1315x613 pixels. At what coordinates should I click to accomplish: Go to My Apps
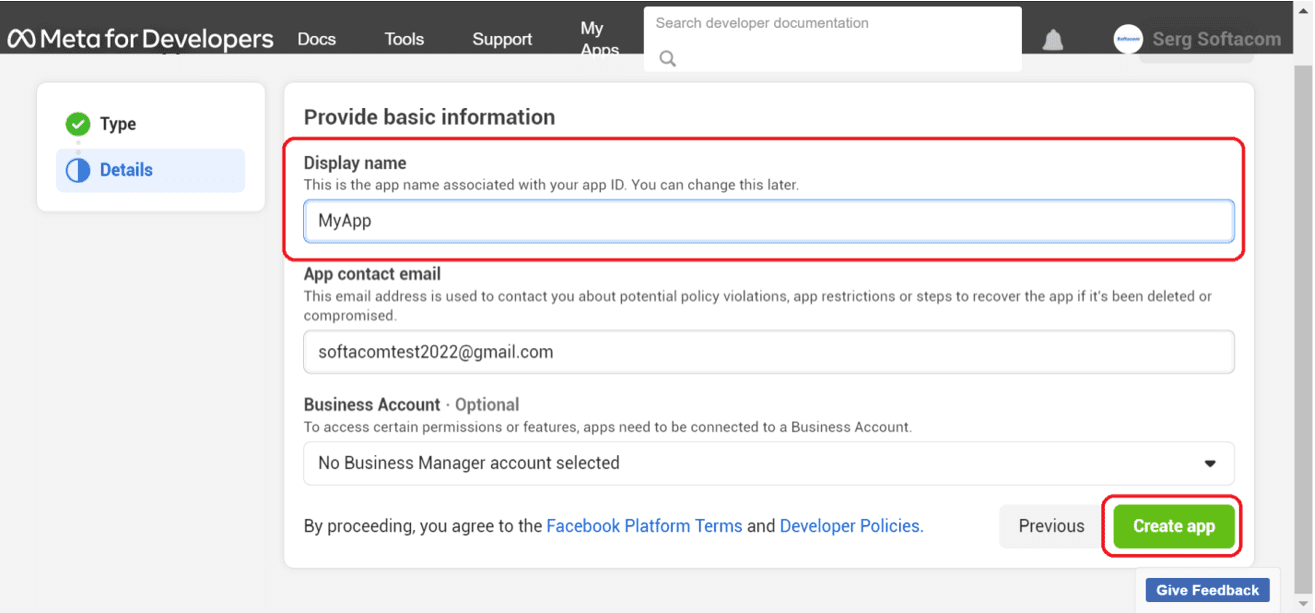click(599, 39)
